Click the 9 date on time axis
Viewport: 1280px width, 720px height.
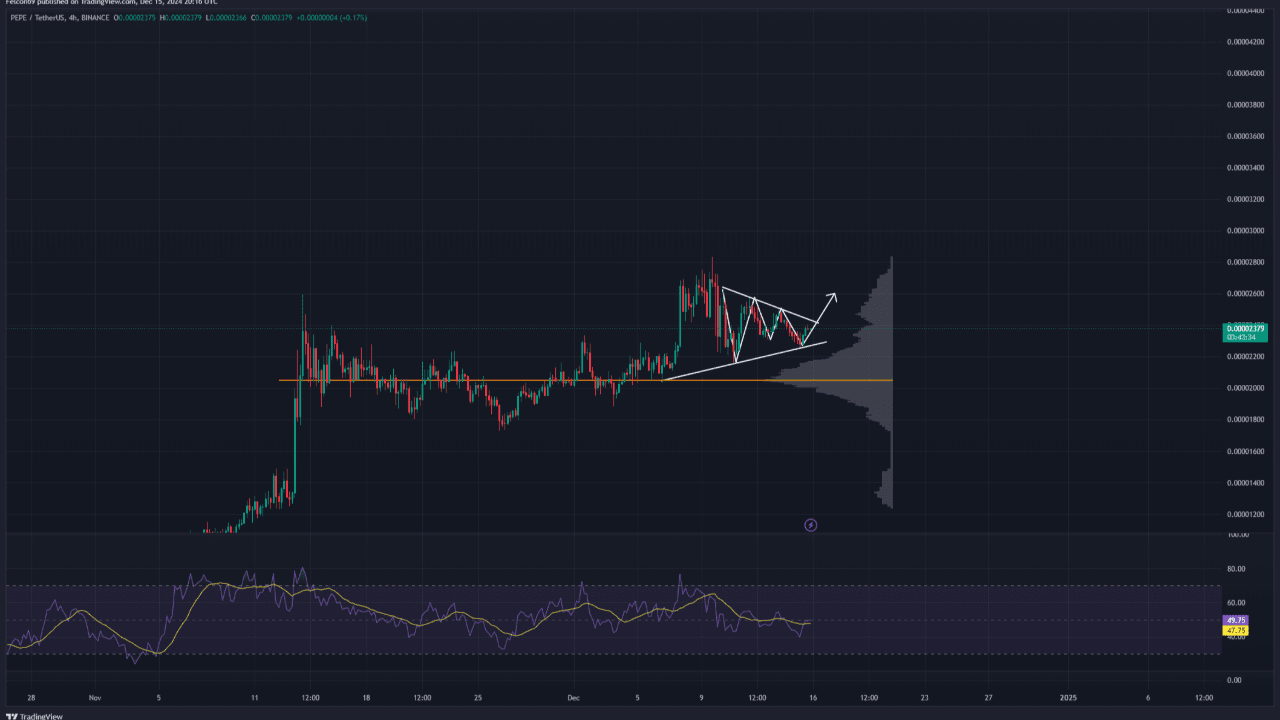click(701, 698)
